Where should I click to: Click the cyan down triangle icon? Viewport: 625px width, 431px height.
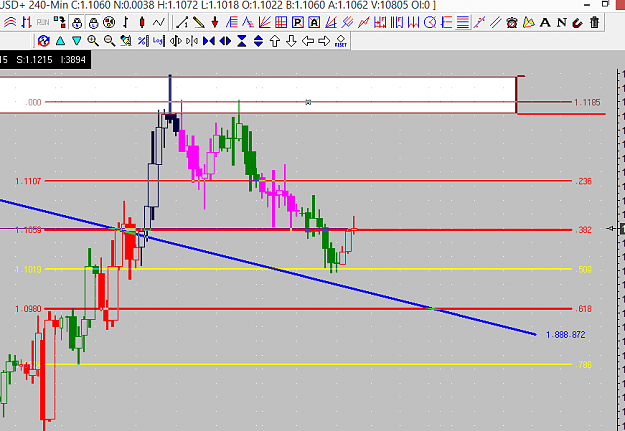click(x=77, y=41)
